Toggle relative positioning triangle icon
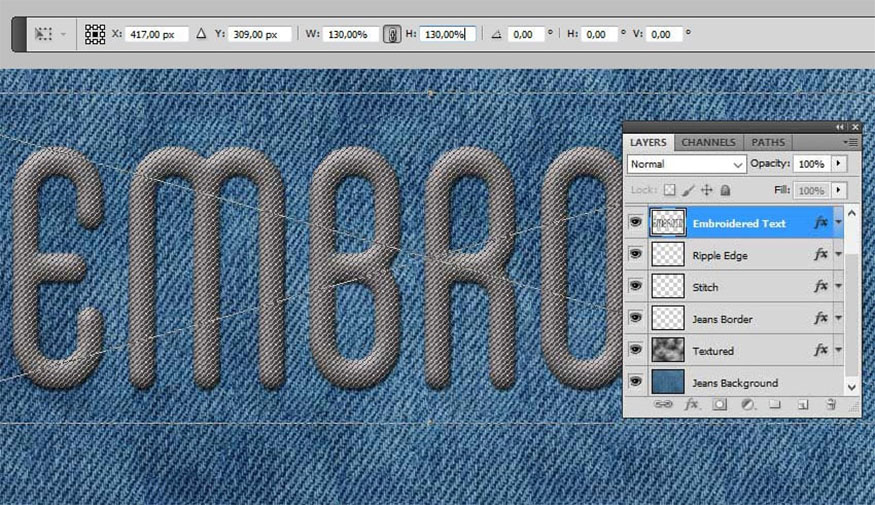Viewport: 875px width, 505px height. [x=201, y=34]
